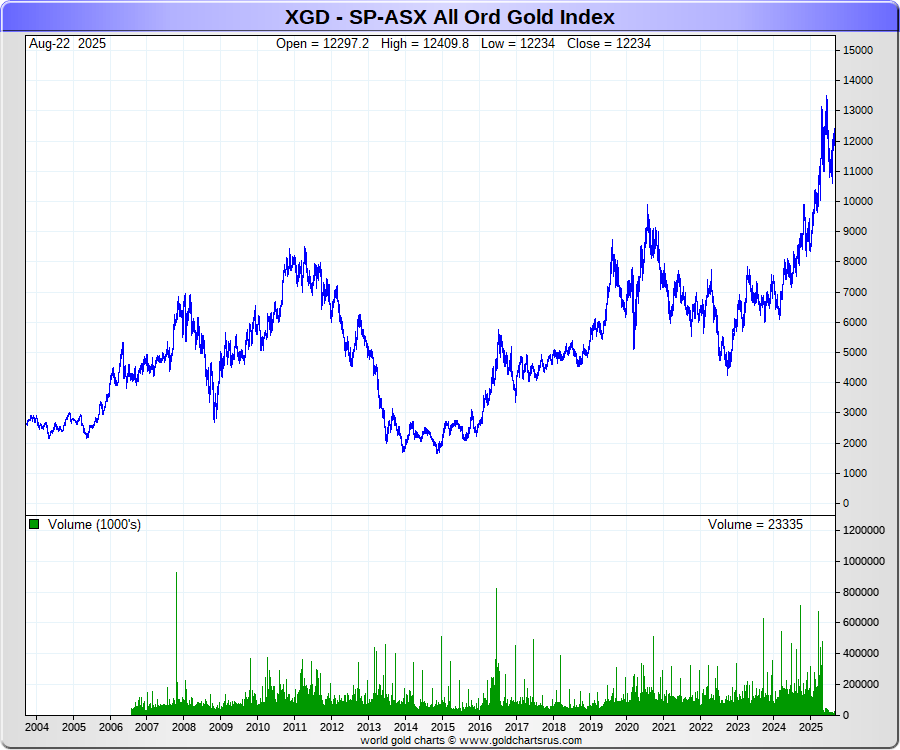Click the 400000 volume axis label
The height and width of the screenshot is (750, 900).
click(860, 653)
